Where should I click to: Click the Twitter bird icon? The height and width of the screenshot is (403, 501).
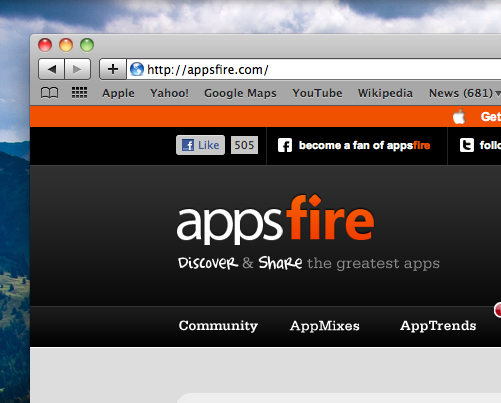[467, 145]
